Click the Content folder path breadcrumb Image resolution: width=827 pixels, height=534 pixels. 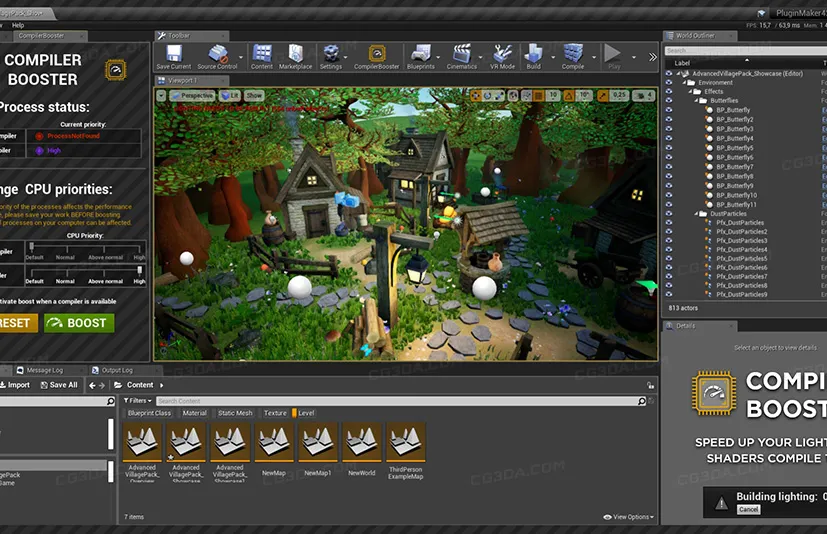tap(140, 385)
